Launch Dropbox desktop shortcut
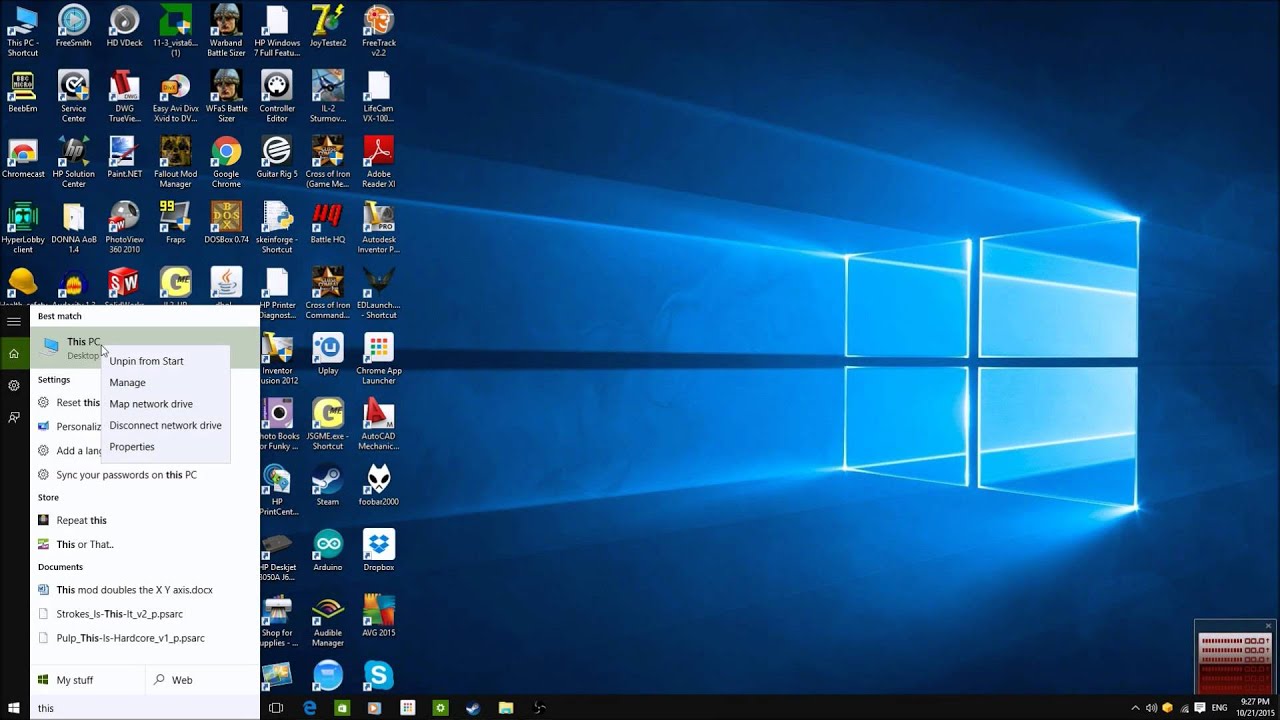 tap(379, 551)
